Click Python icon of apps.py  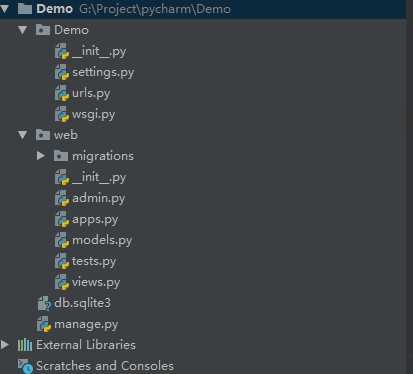62,219
